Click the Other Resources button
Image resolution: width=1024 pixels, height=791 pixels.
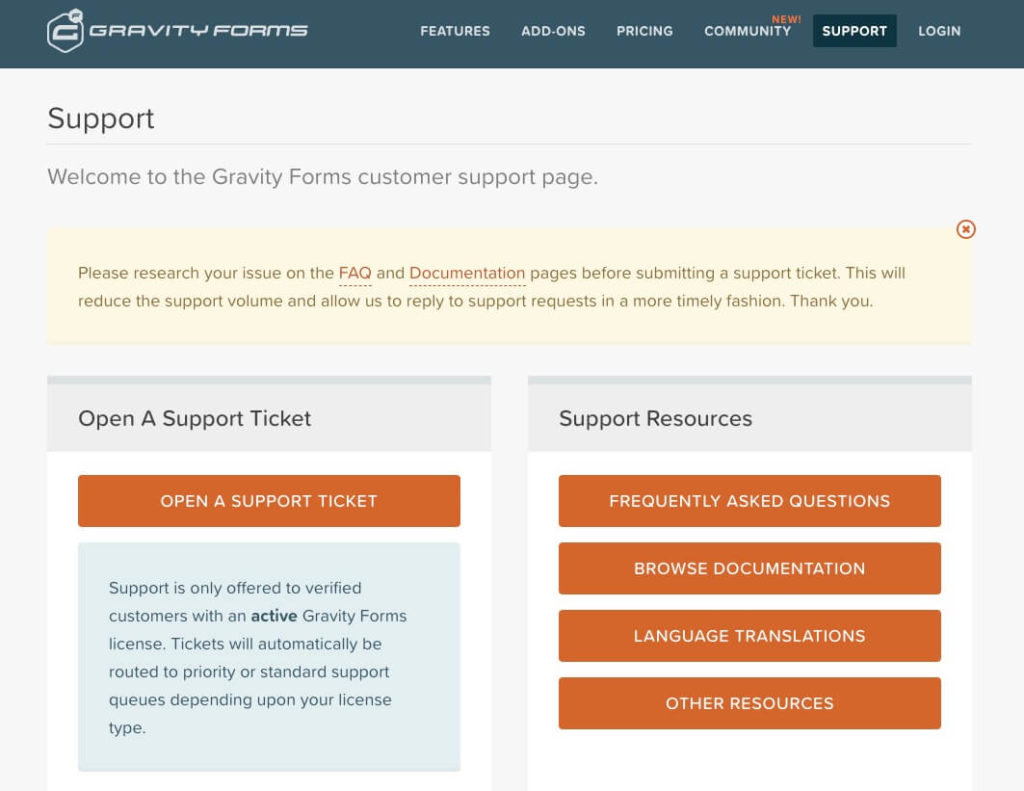point(750,703)
